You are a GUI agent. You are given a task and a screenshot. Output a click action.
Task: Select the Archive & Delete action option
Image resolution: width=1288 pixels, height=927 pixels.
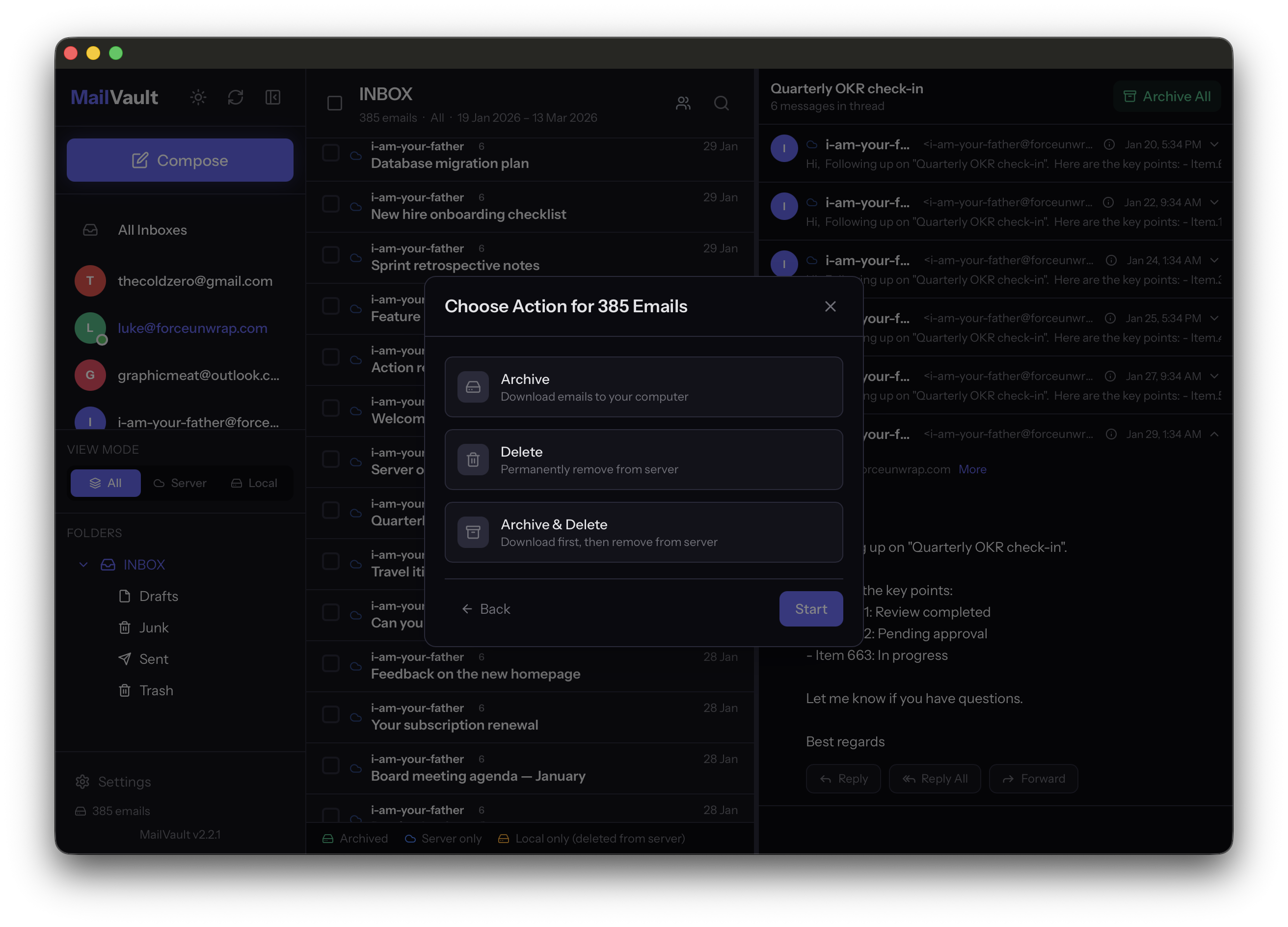[644, 532]
